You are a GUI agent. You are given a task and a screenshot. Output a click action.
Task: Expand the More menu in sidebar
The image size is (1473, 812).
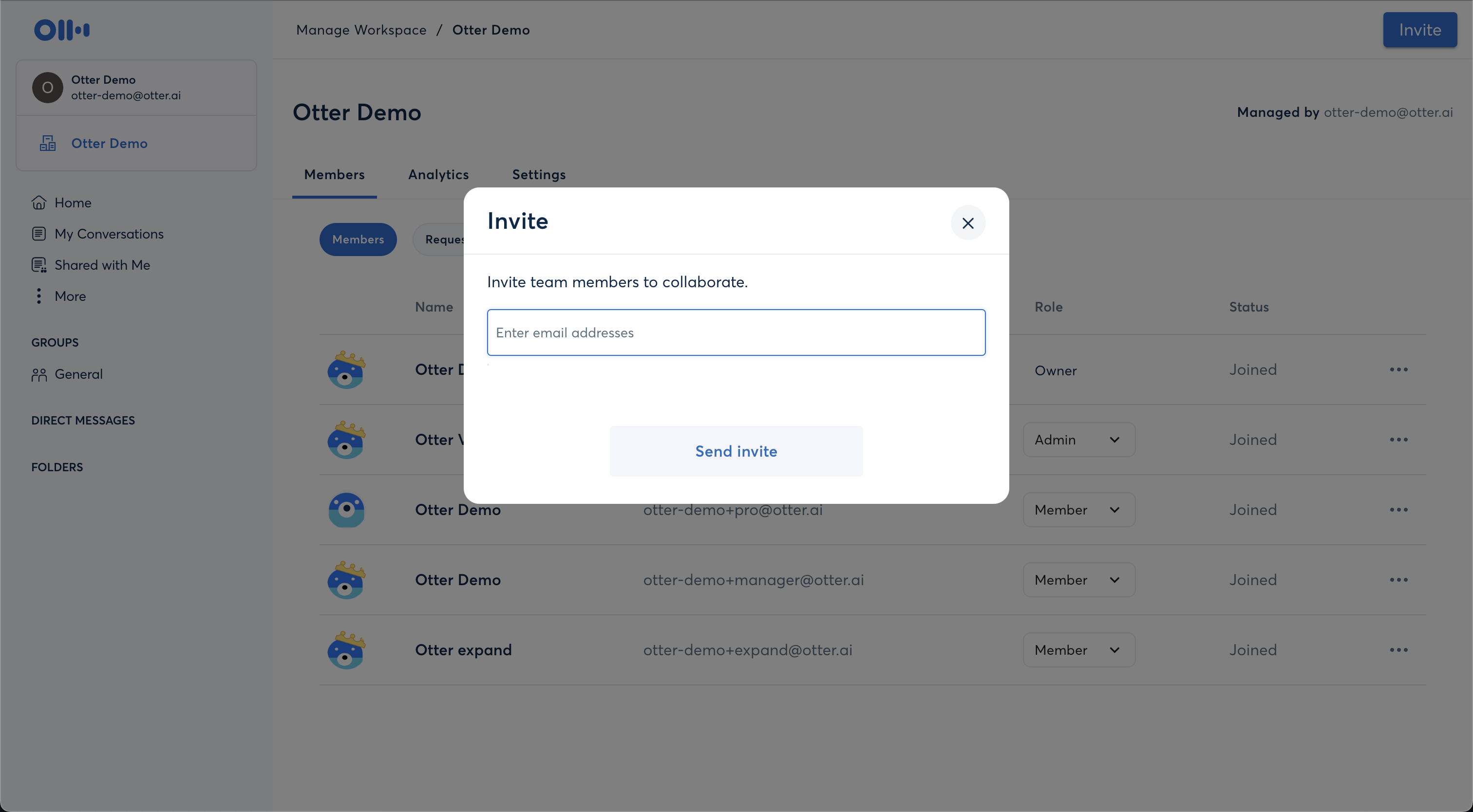pos(59,296)
